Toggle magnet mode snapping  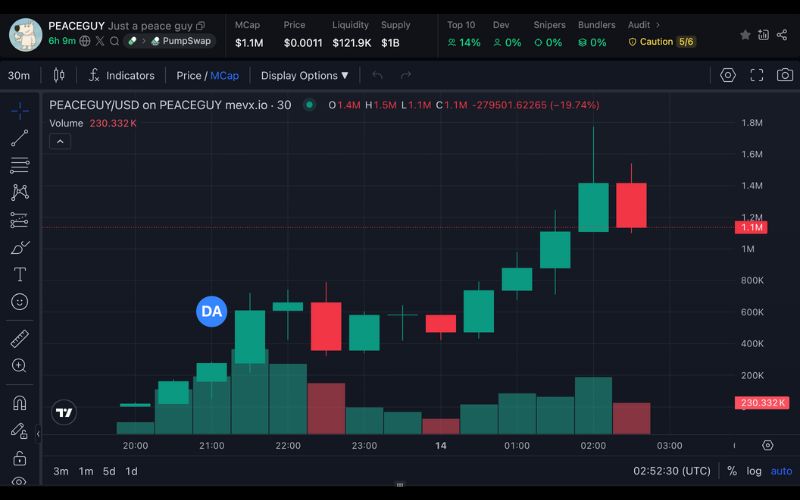20,403
